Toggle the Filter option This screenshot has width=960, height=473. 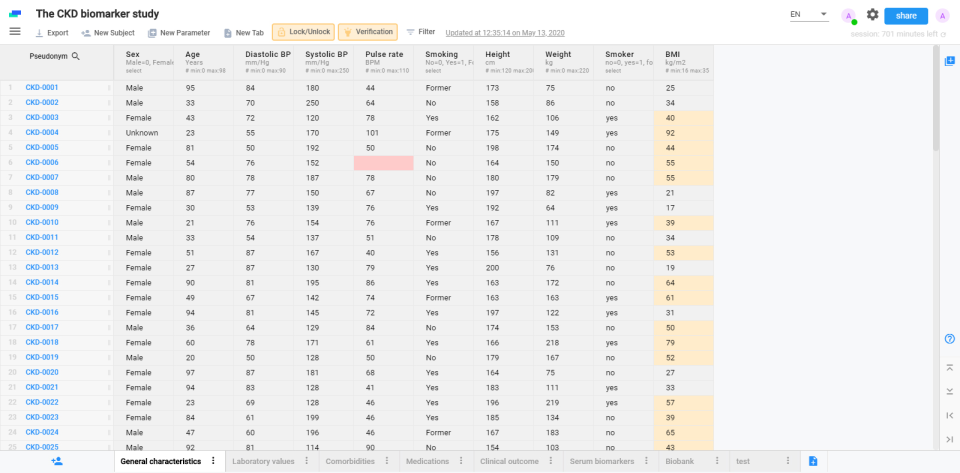click(420, 32)
